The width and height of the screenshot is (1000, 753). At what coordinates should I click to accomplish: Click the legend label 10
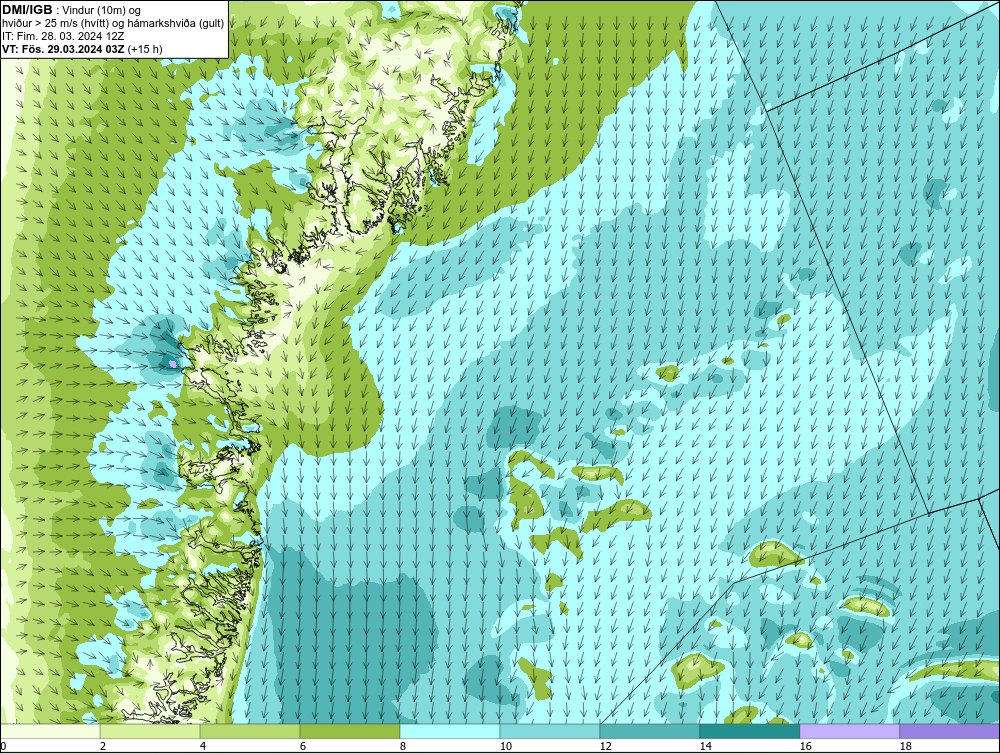tap(506, 746)
